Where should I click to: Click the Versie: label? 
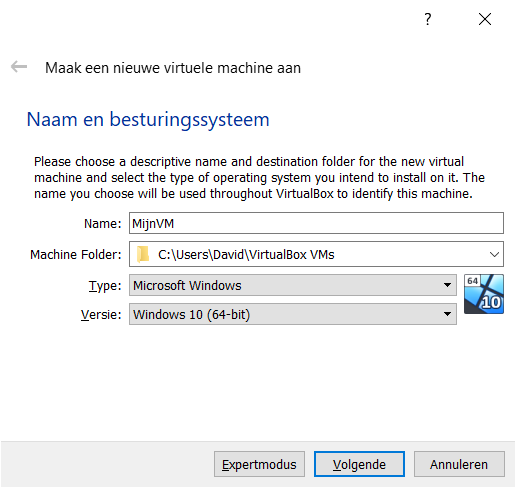pos(101,315)
